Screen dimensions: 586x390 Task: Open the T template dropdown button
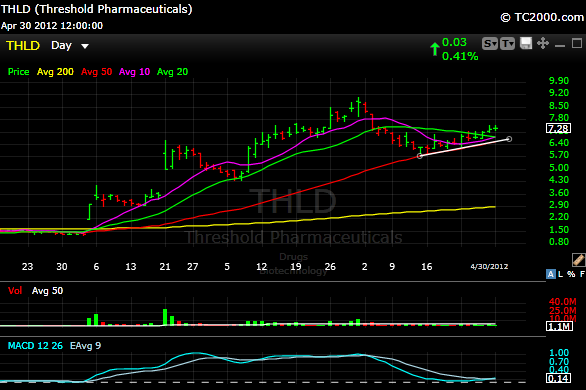(508, 44)
